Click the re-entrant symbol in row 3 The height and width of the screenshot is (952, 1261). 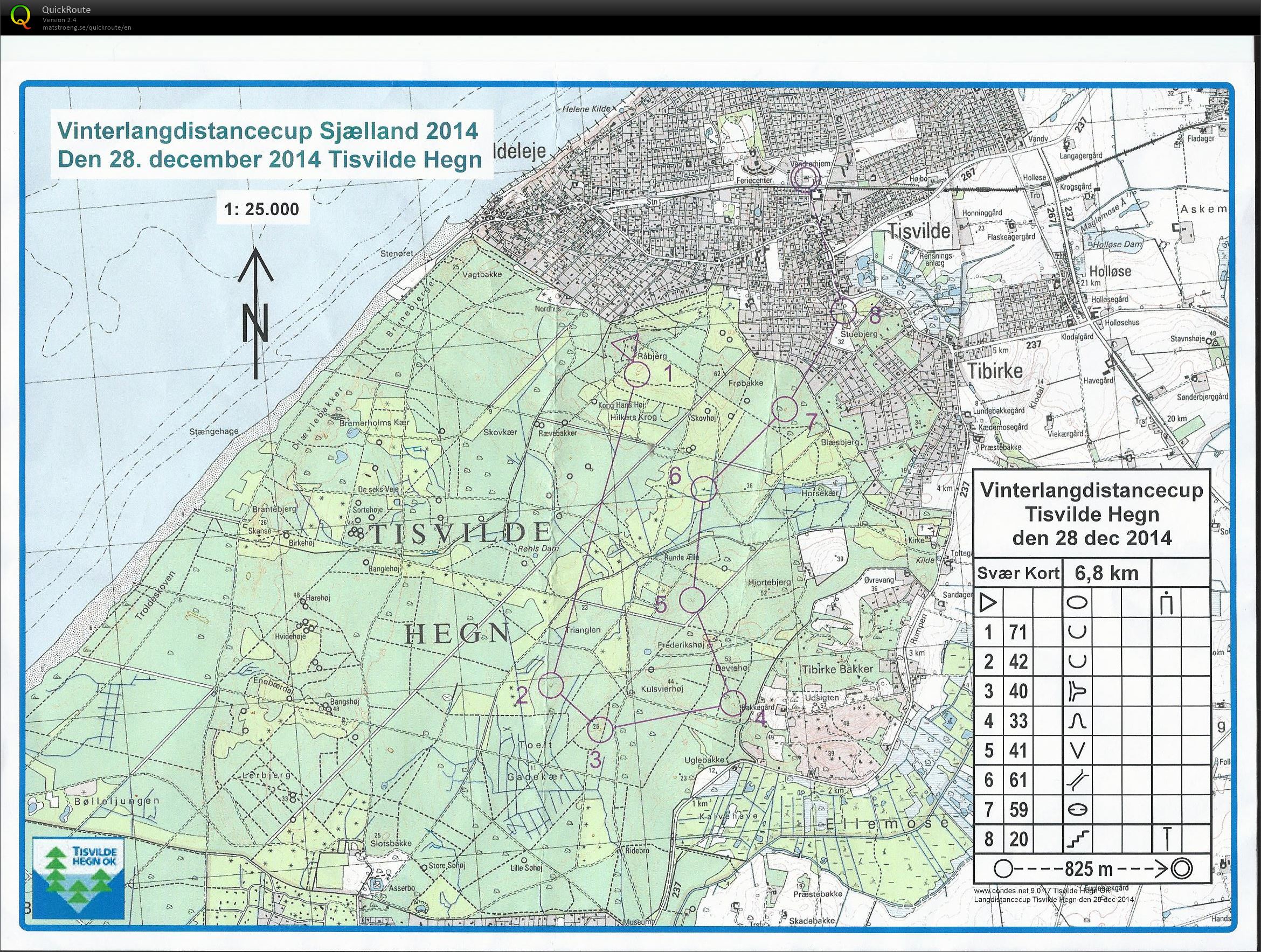(x=1076, y=691)
